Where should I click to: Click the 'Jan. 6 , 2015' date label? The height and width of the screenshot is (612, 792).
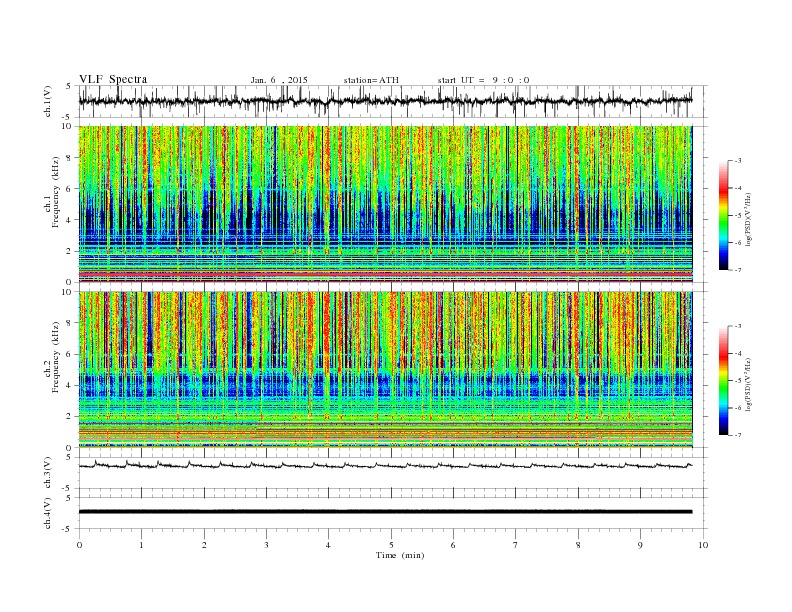(279, 80)
